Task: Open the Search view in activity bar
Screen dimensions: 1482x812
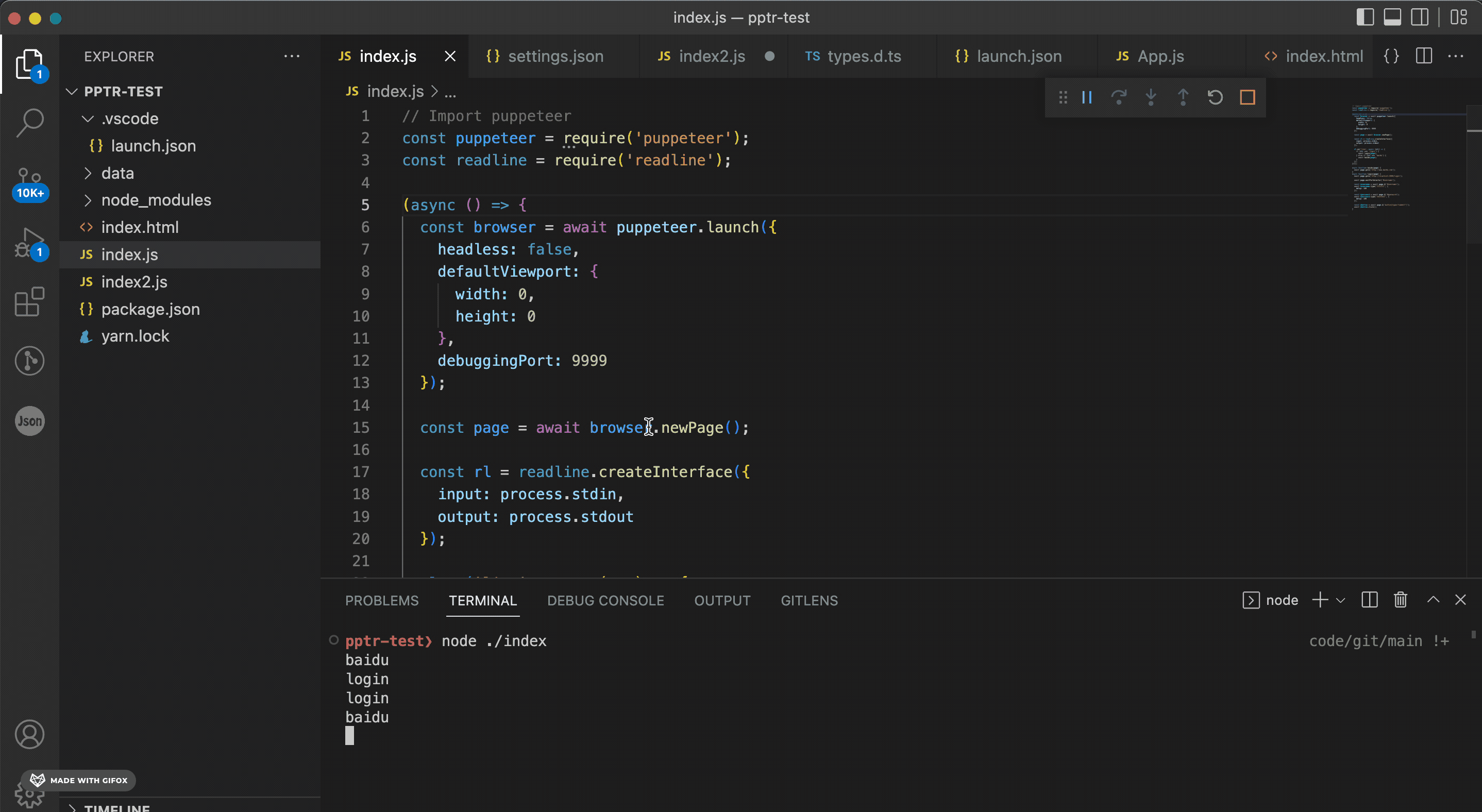Action: click(x=29, y=122)
